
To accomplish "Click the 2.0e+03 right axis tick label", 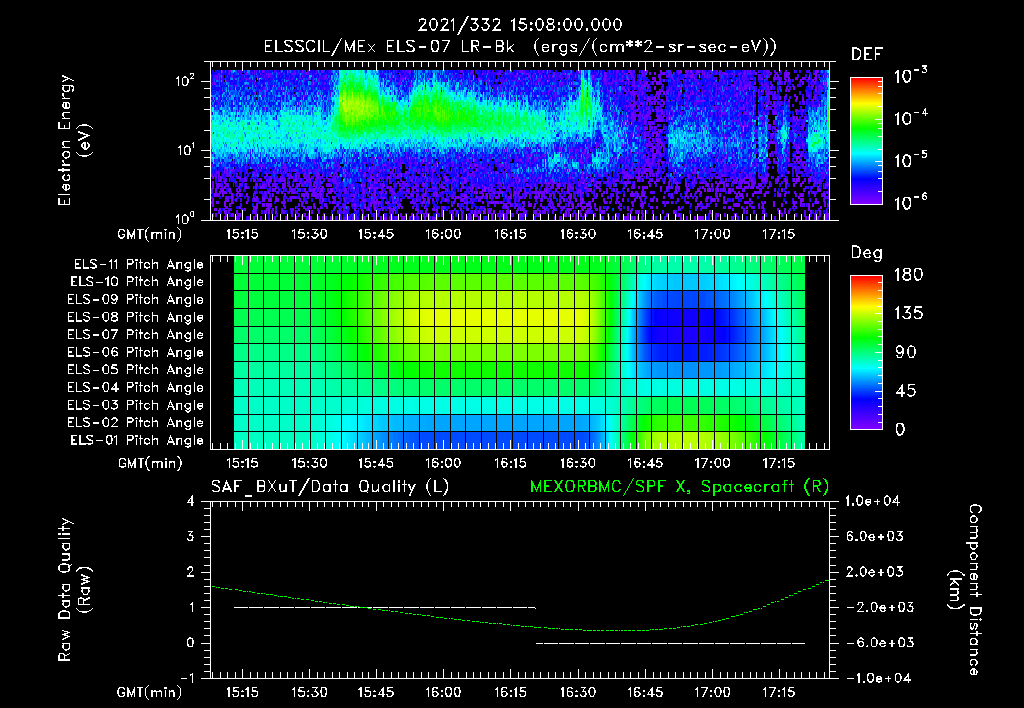I will coord(875,571).
